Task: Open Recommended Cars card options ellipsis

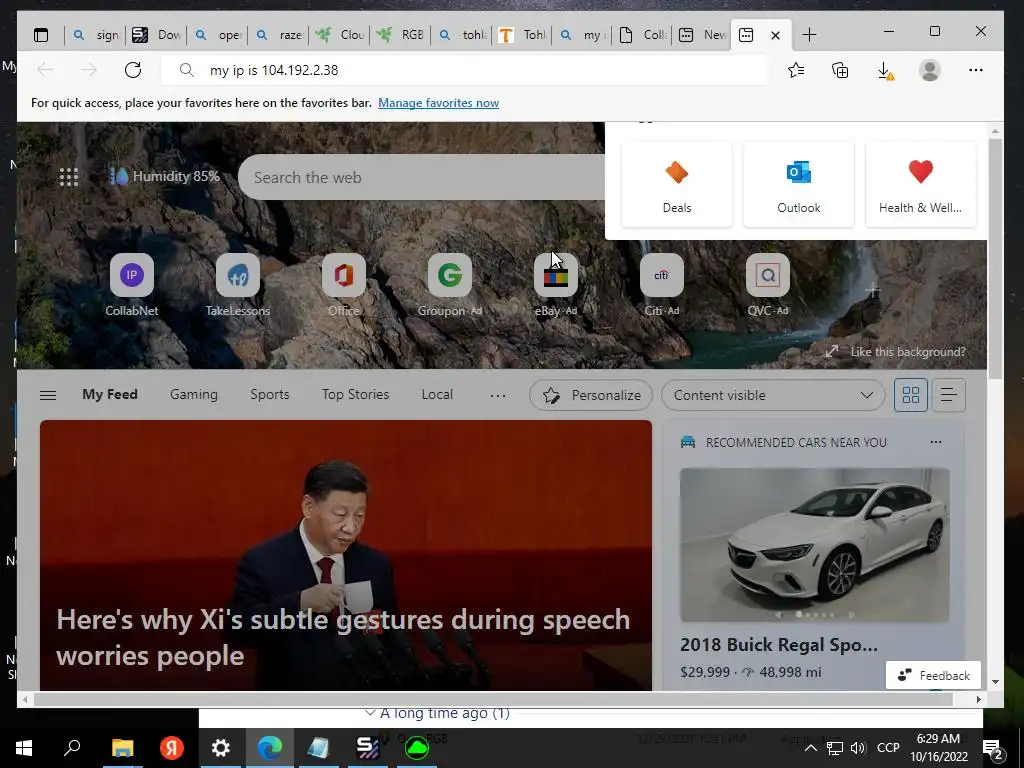Action: pyautogui.click(x=936, y=442)
